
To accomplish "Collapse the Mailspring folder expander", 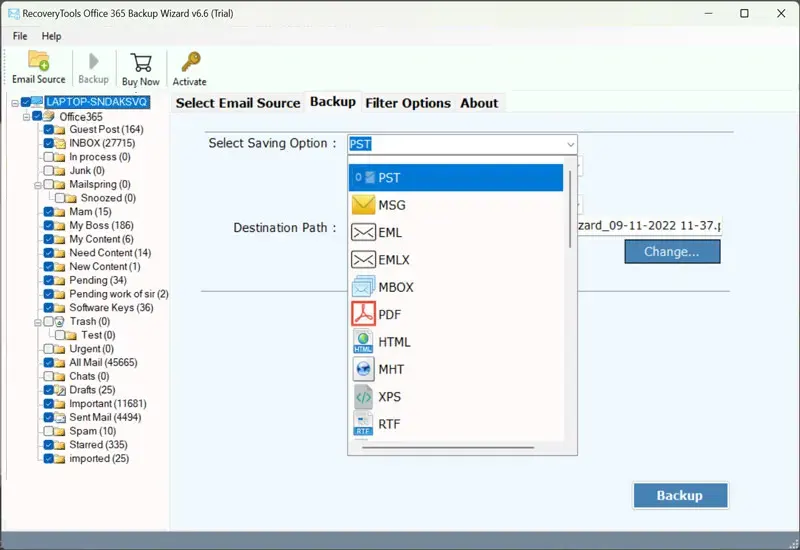I will tap(37, 185).
